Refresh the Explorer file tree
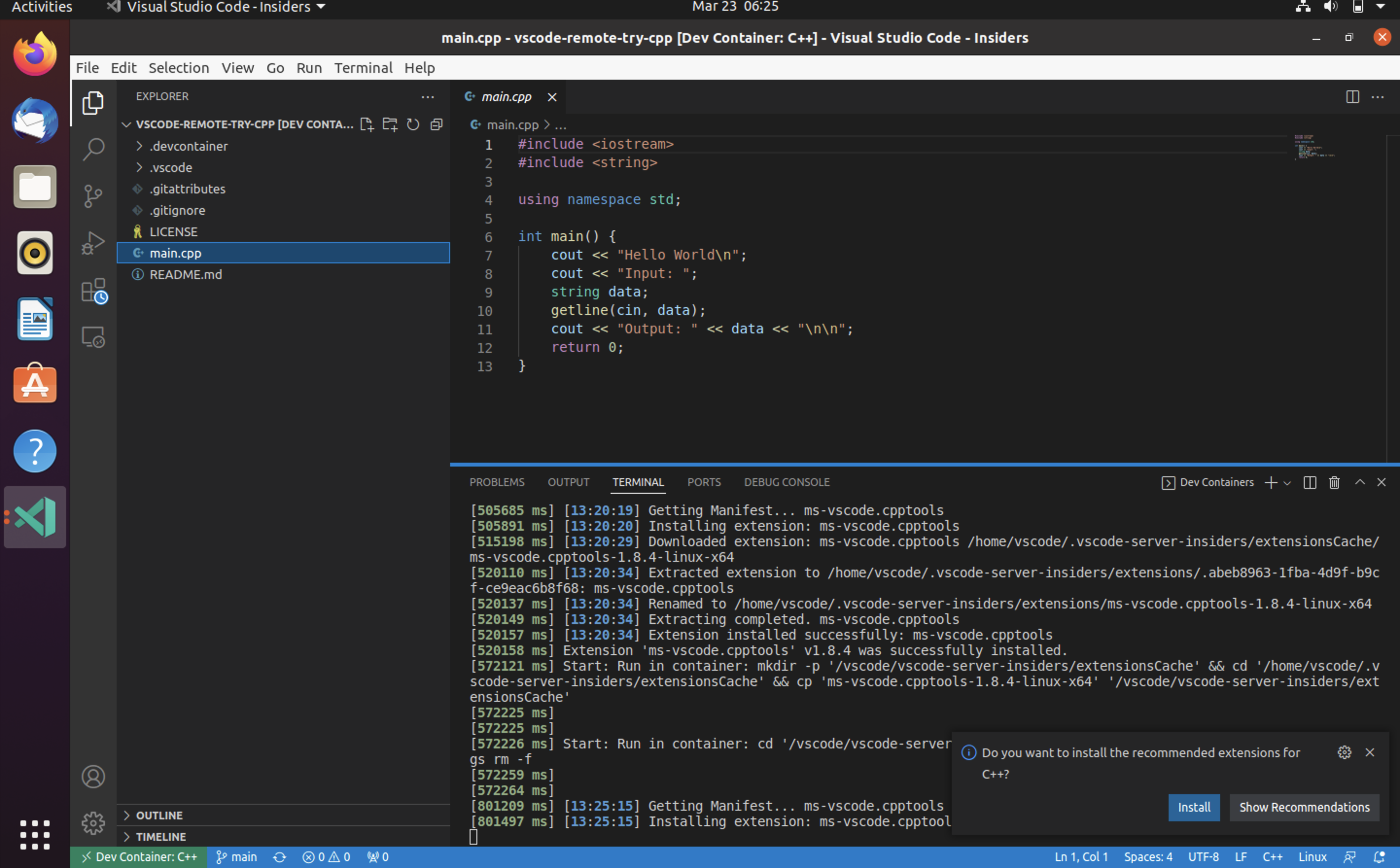 click(x=413, y=124)
